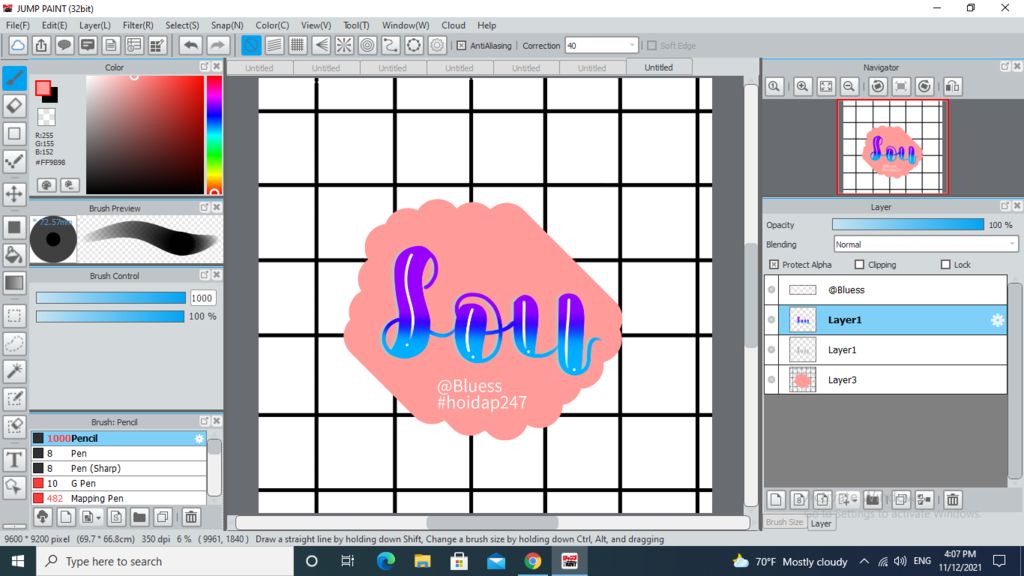
Task: Open the File menu
Action: [18, 25]
